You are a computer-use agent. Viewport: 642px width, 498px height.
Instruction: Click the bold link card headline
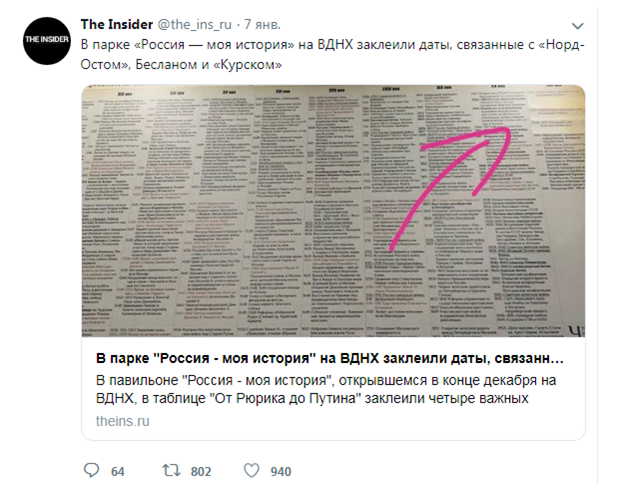click(330, 358)
